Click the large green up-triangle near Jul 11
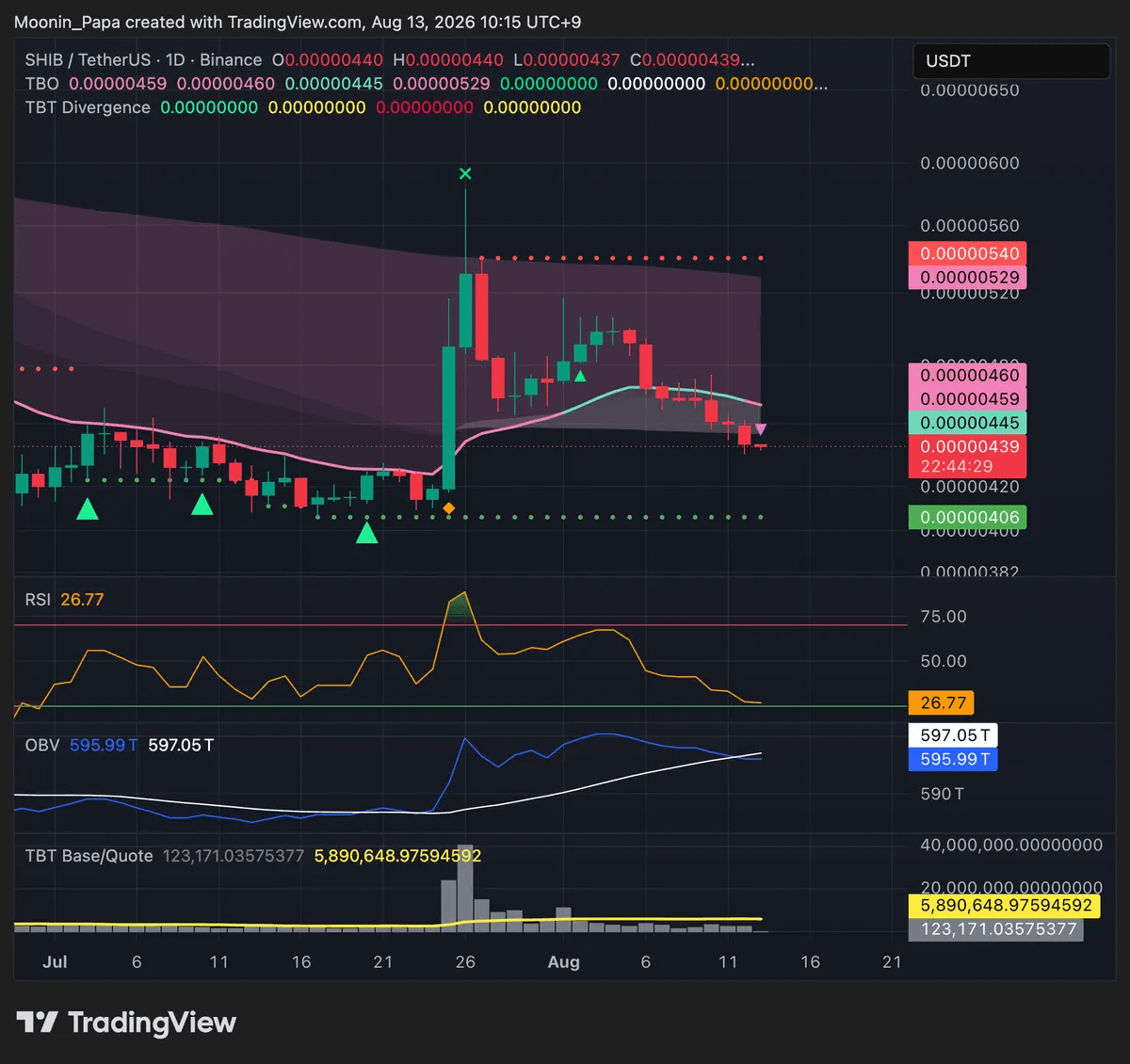Image resolution: width=1130 pixels, height=1064 pixels. [202, 505]
